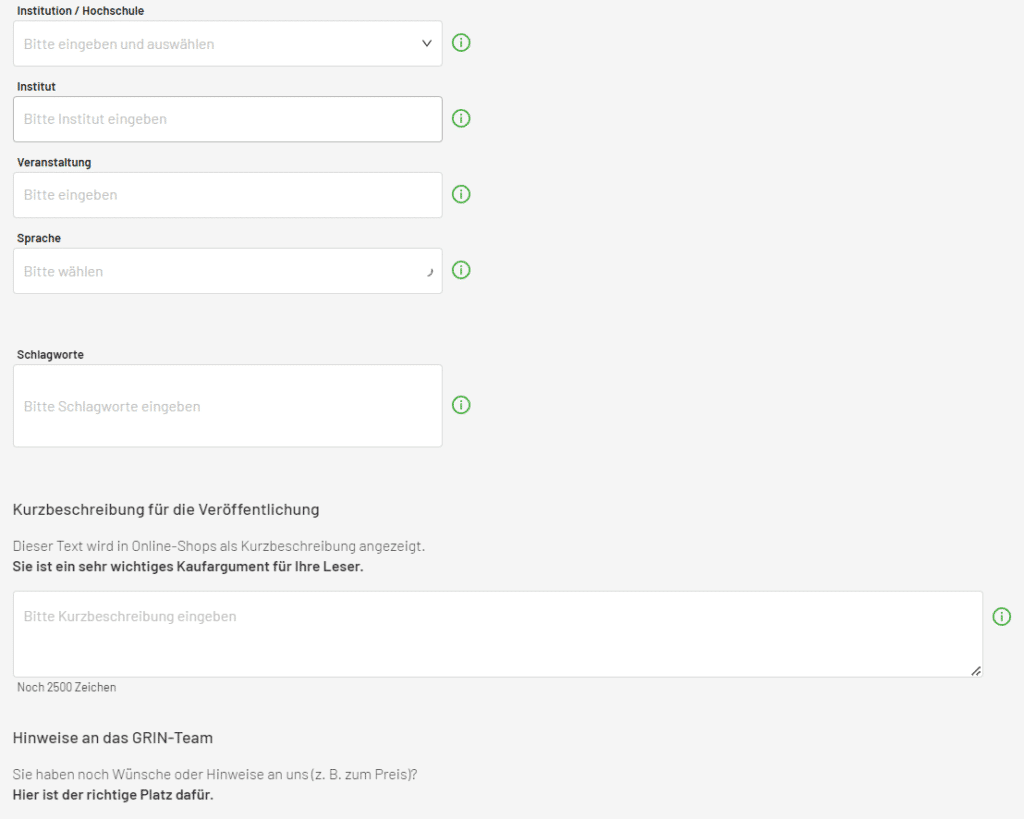Click the 'Schlagworte' field label
Screen dimensions: 1024x819
point(50,355)
